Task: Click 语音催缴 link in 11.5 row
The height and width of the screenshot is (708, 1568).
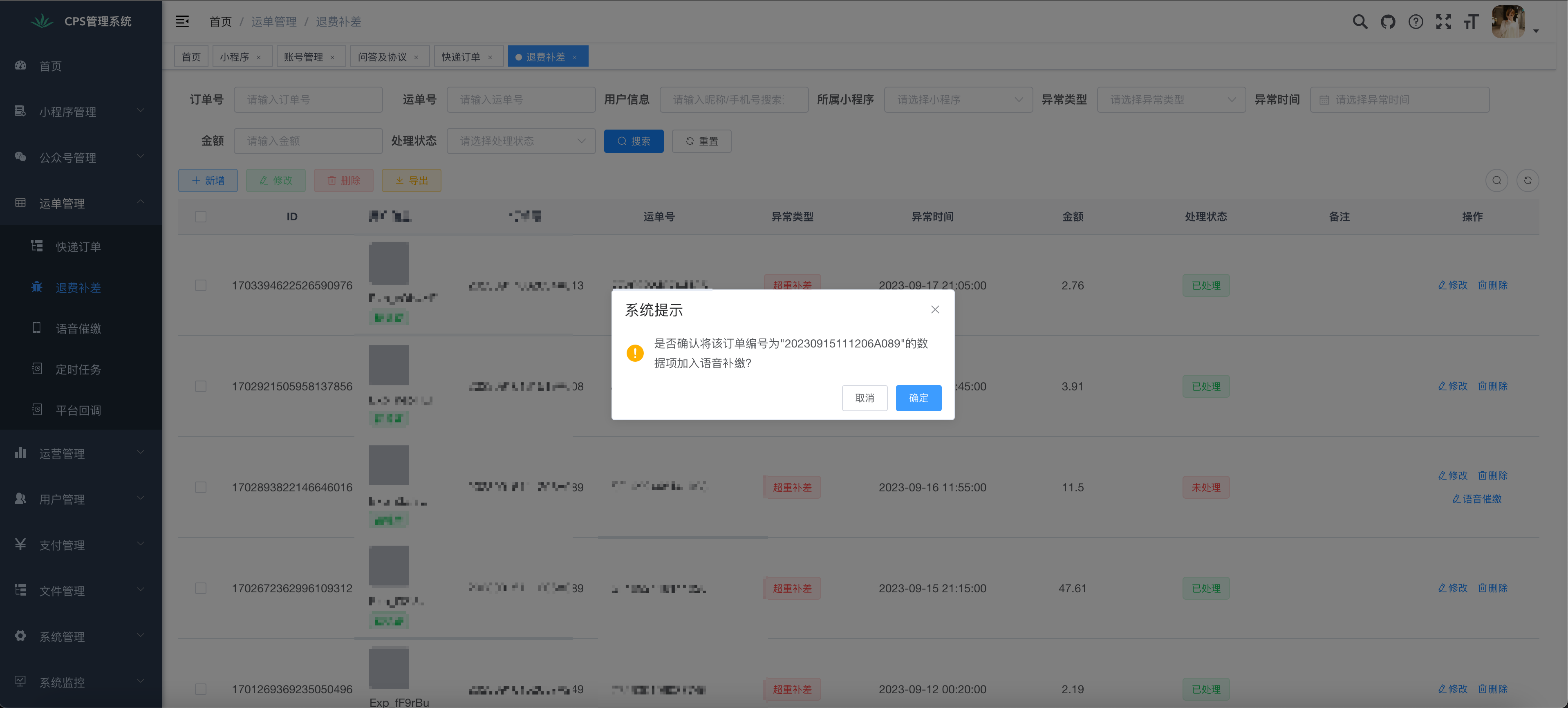Action: [x=1477, y=499]
